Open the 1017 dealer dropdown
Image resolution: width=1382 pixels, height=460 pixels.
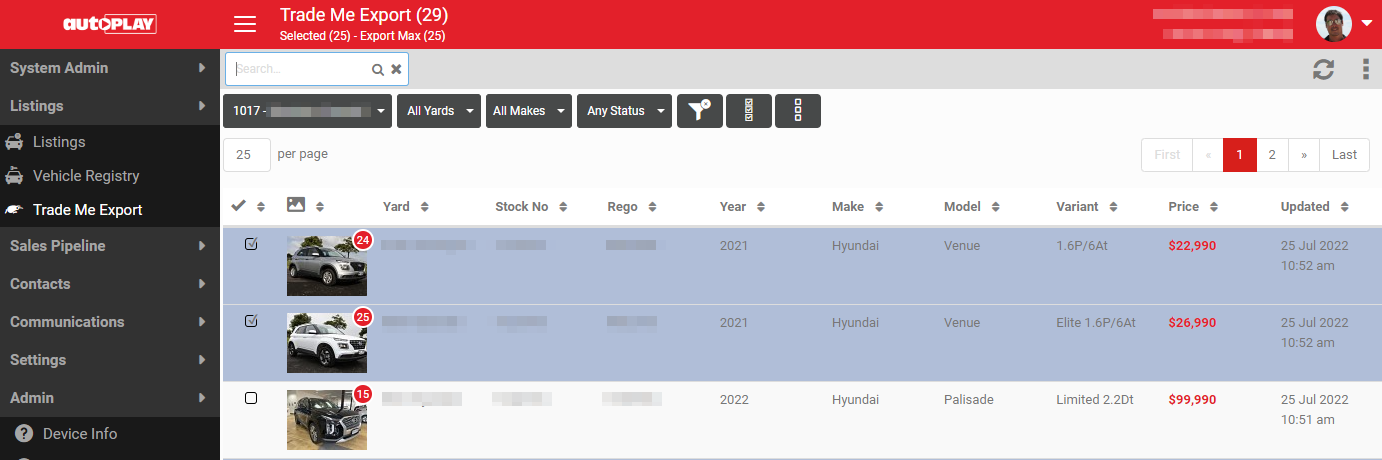pyautogui.click(x=307, y=111)
